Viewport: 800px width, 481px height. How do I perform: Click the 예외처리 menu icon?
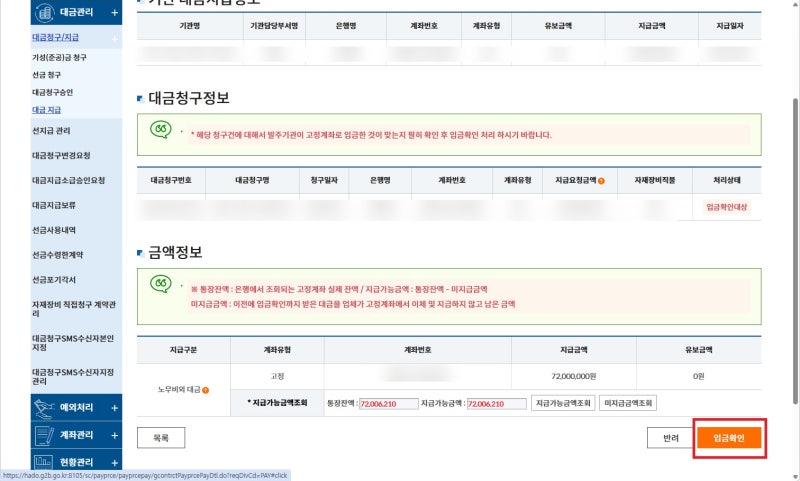[44, 408]
